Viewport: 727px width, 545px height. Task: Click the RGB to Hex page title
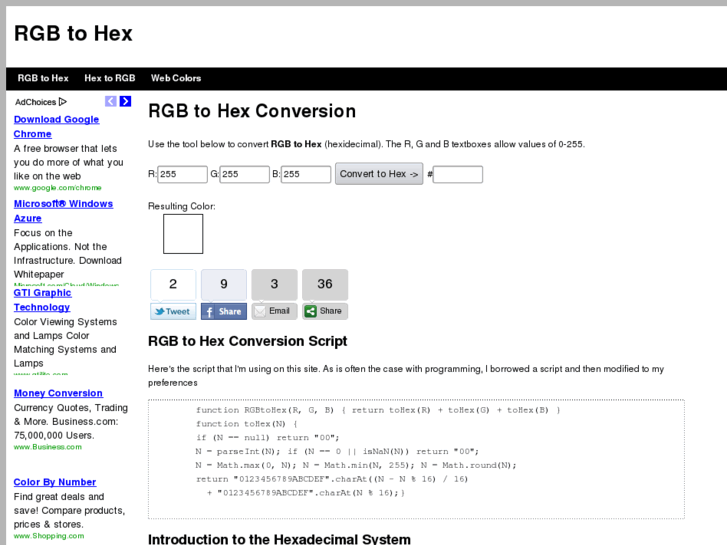point(73,33)
